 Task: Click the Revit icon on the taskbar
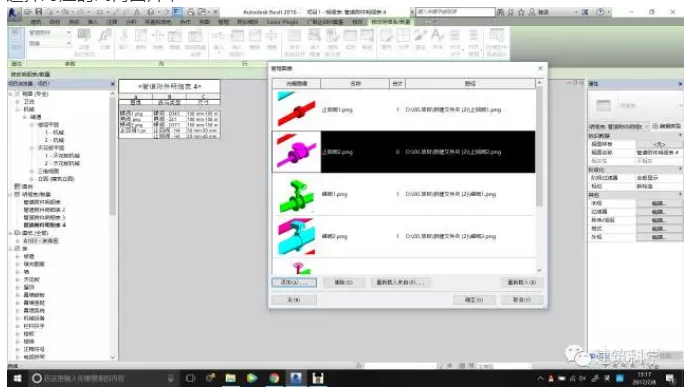296,378
